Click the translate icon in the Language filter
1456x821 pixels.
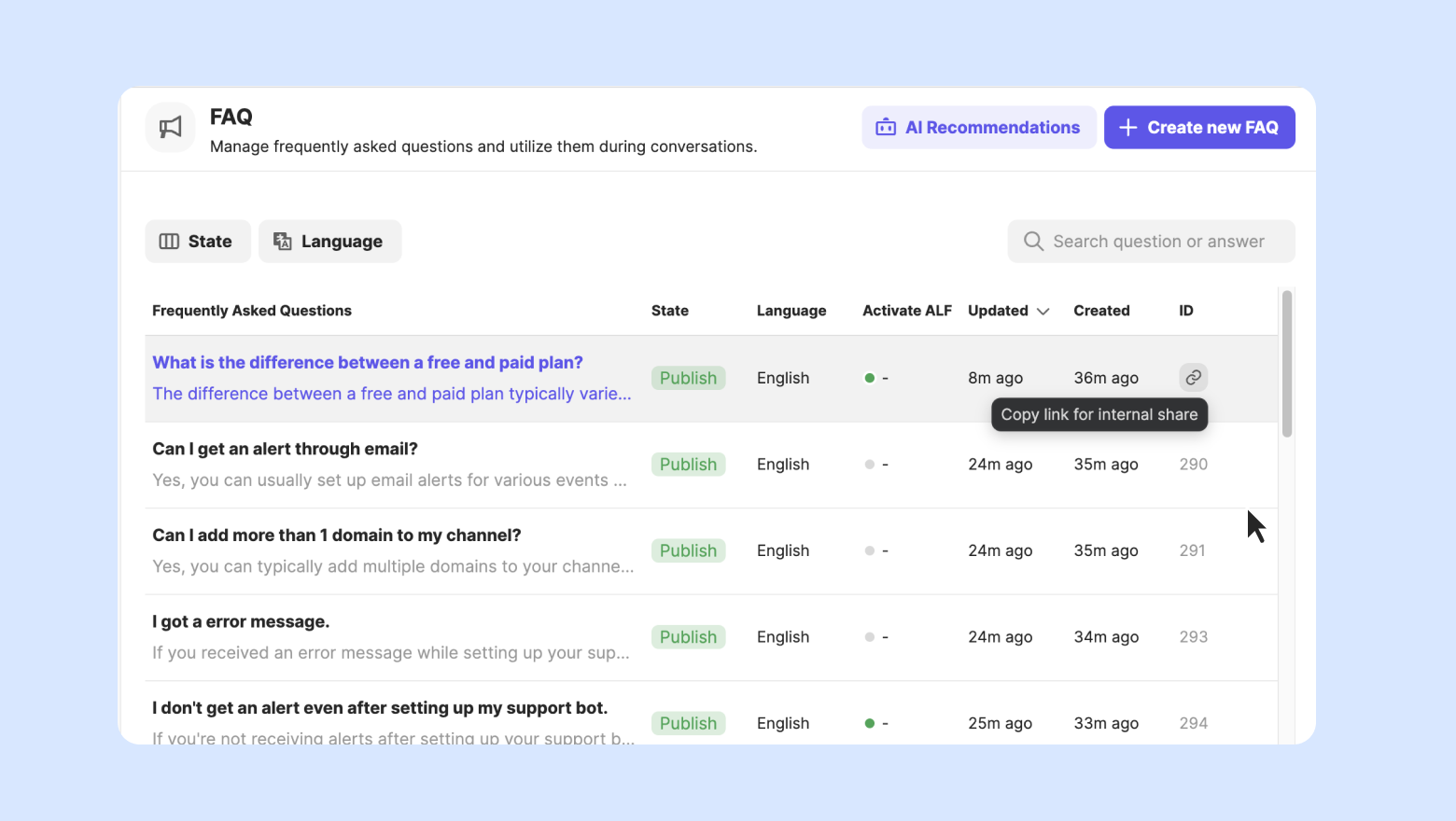[x=282, y=242]
